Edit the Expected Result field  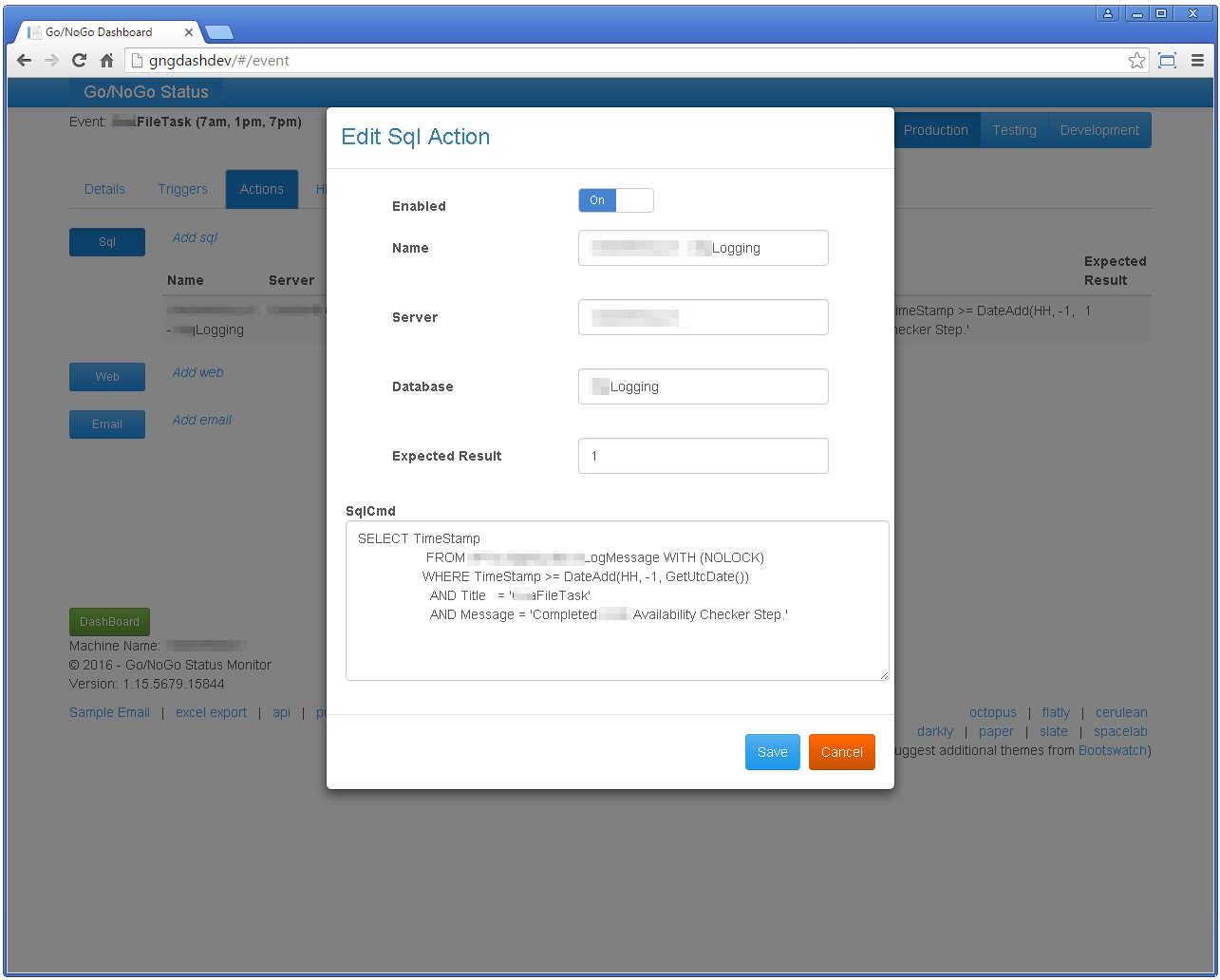pos(703,456)
